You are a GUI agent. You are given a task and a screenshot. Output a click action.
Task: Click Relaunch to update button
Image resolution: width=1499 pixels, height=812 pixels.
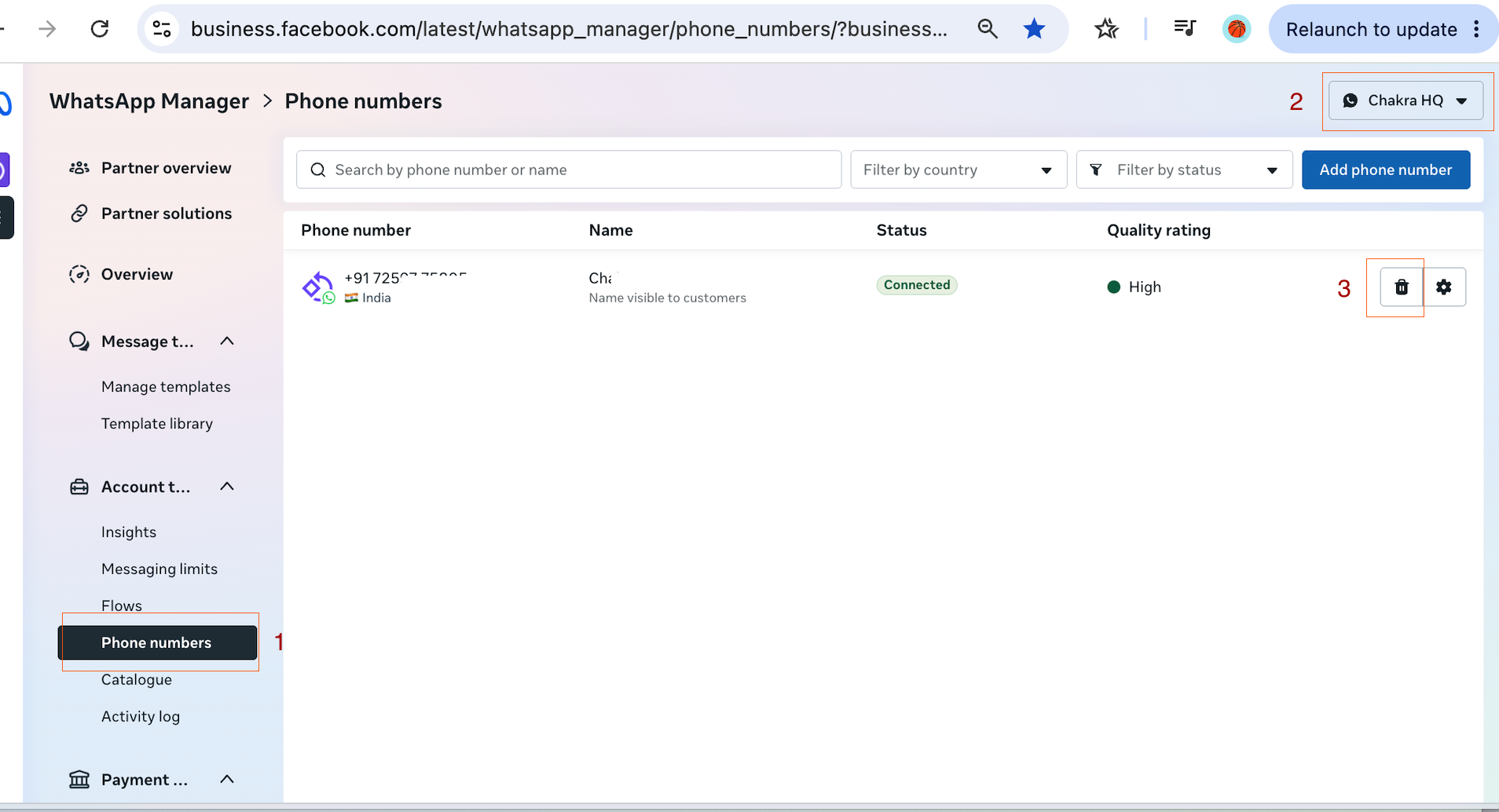coord(1371,29)
